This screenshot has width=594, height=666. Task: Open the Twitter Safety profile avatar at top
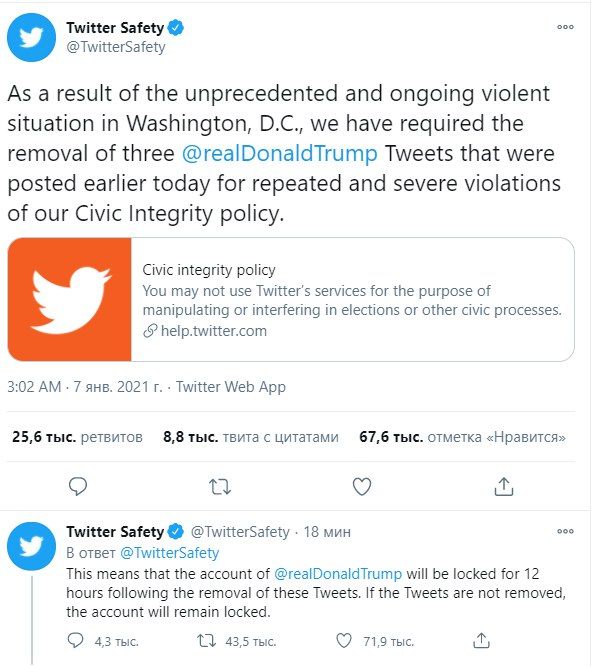pos(31,37)
